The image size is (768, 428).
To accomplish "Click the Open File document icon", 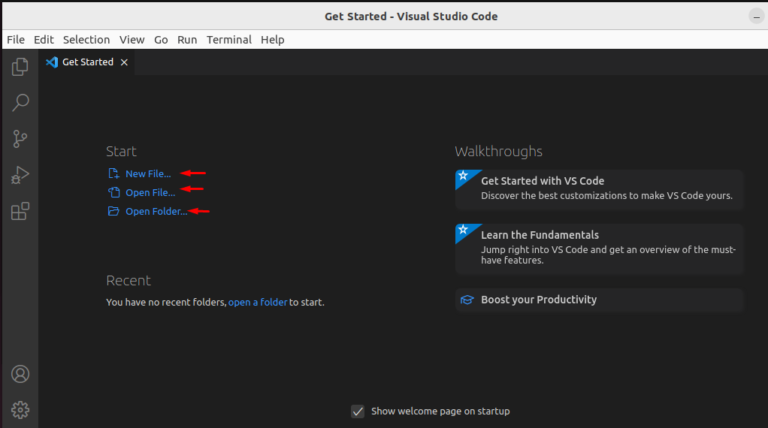I will point(114,192).
